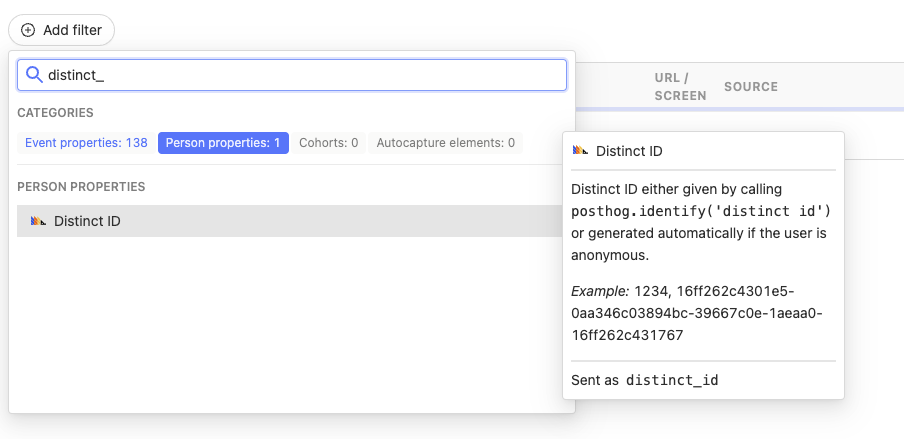904x439 pixels.
Task: Open the Cohorts: 0 category
Action: [329, 143]
